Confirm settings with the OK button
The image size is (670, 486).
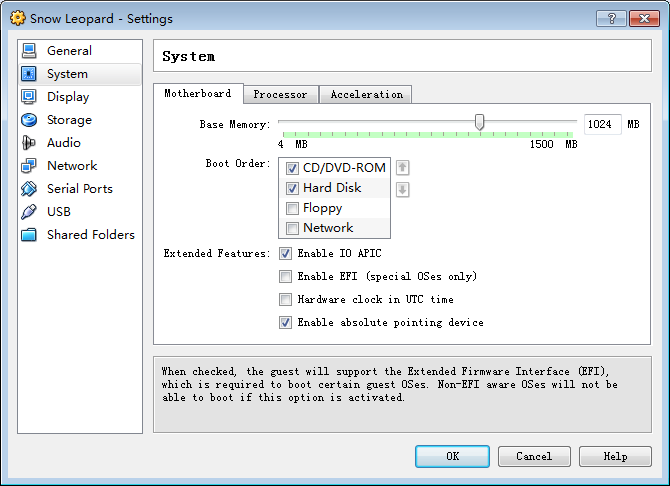click(x=452, y=457)
